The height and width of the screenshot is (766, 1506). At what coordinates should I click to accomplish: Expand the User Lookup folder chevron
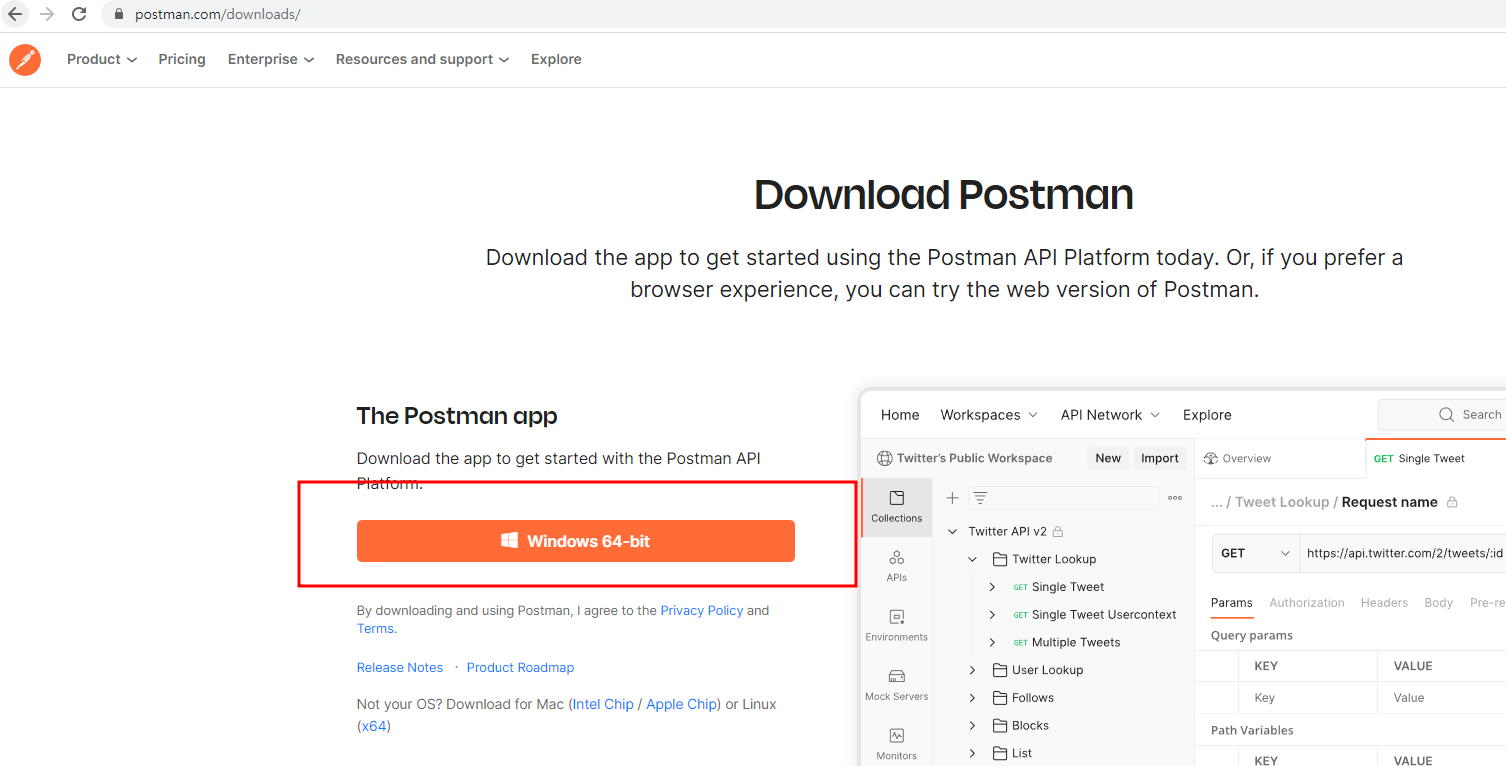tap(972, 670)
